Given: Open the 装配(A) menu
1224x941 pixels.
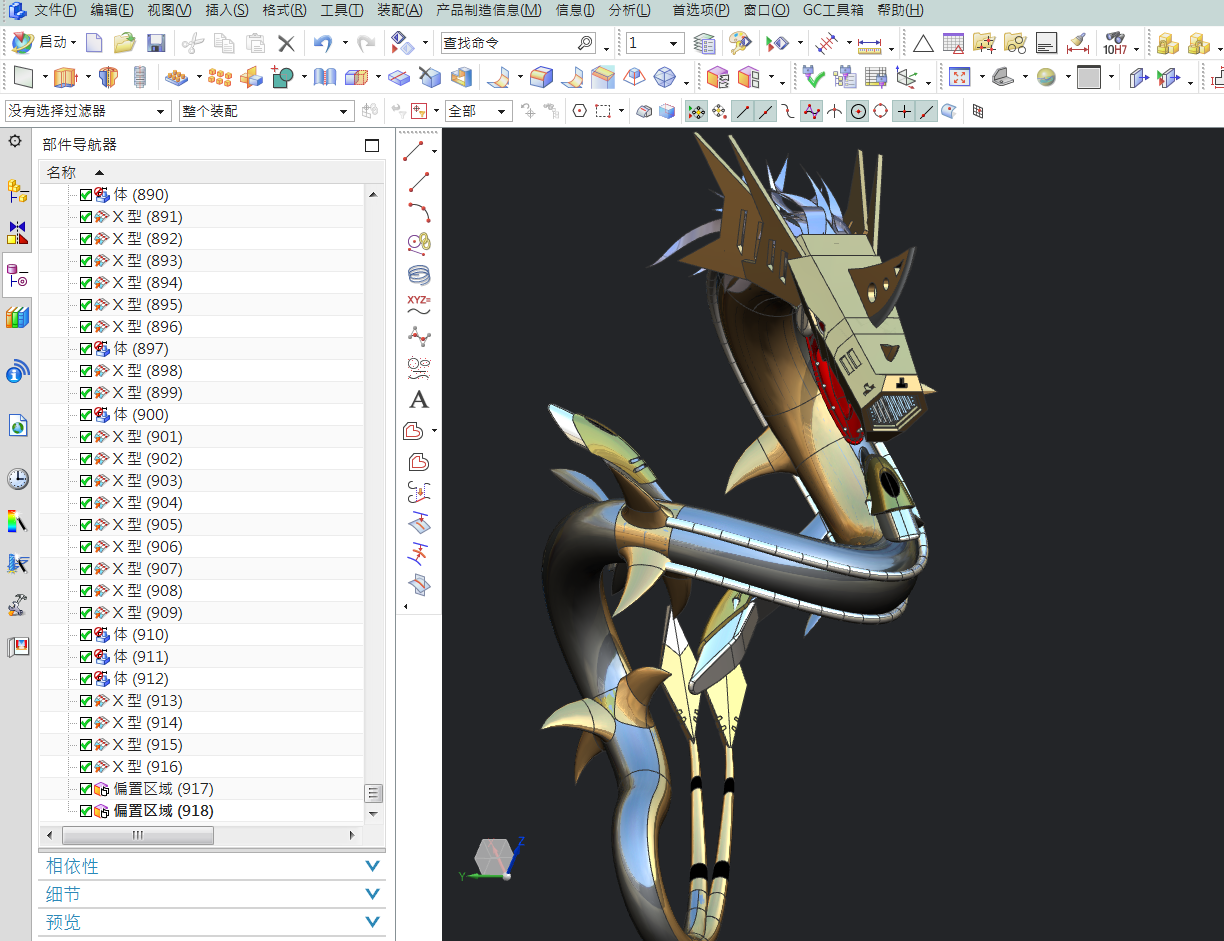Looking at the screenshot, I should point(400,10).
